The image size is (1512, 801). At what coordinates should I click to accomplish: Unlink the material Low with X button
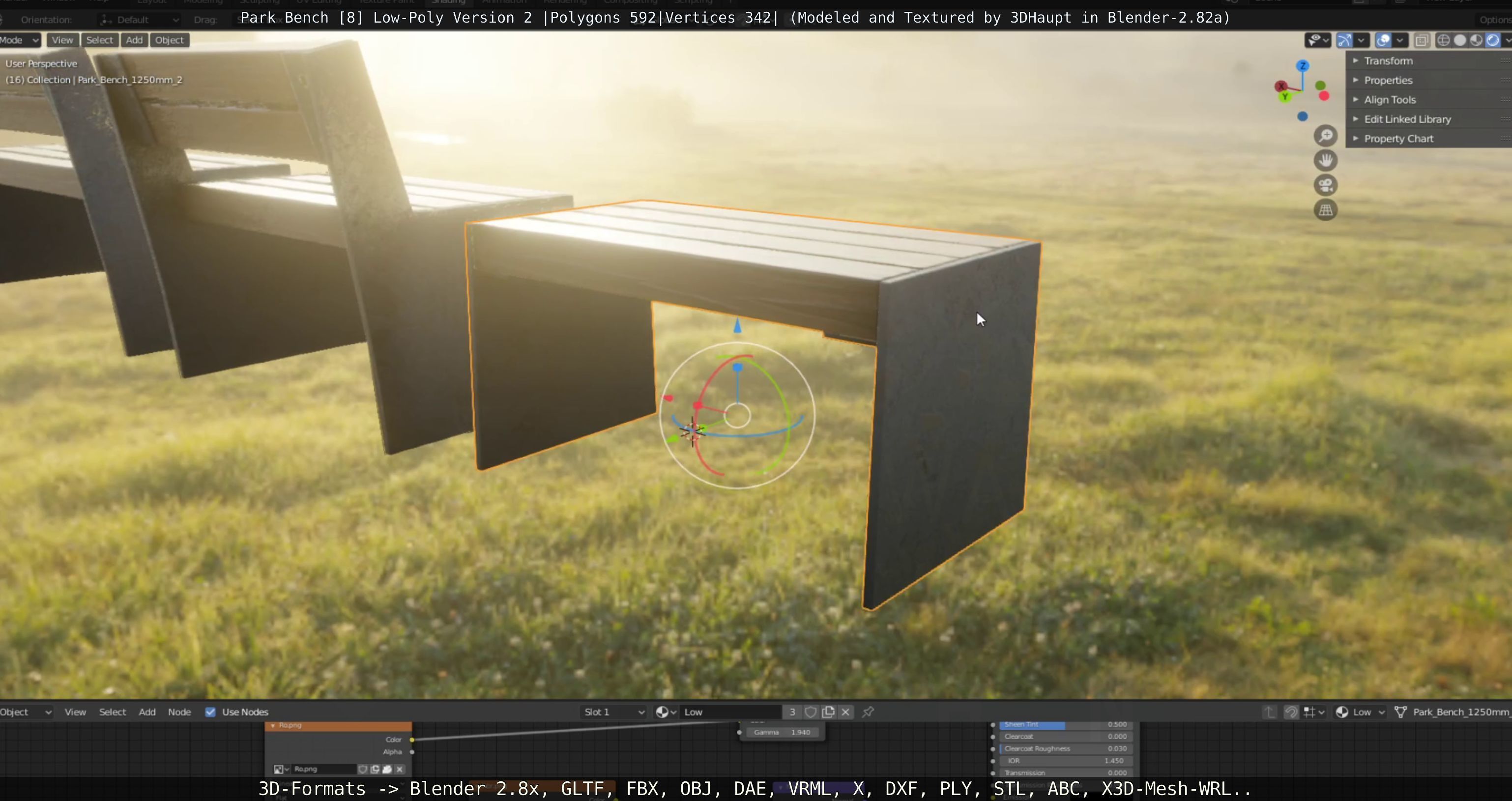coord(846,712)
